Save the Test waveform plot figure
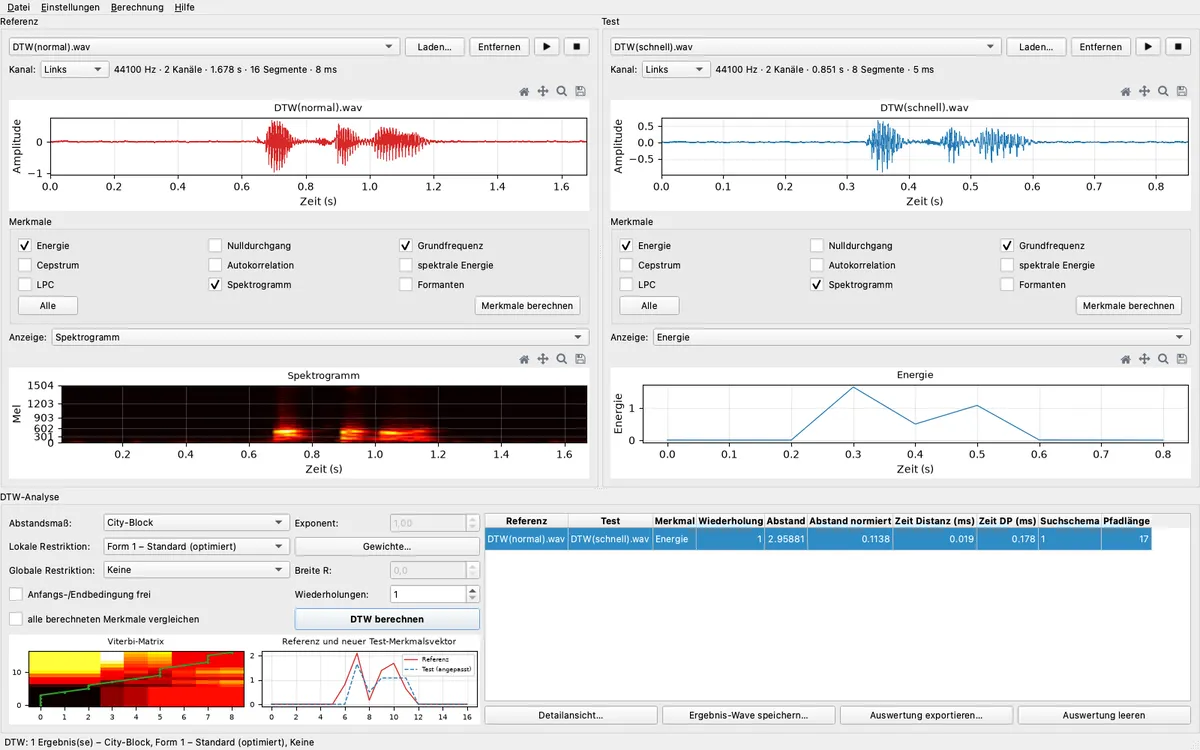 click(x=1183, y=91)
